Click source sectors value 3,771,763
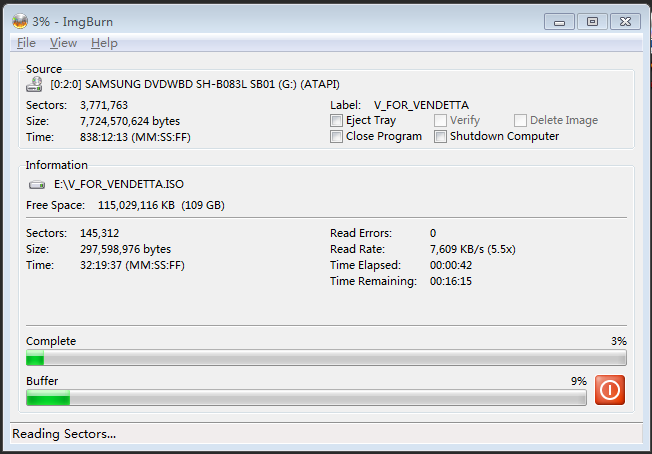This screenshot has height=454, width=652. click(104, 105)
